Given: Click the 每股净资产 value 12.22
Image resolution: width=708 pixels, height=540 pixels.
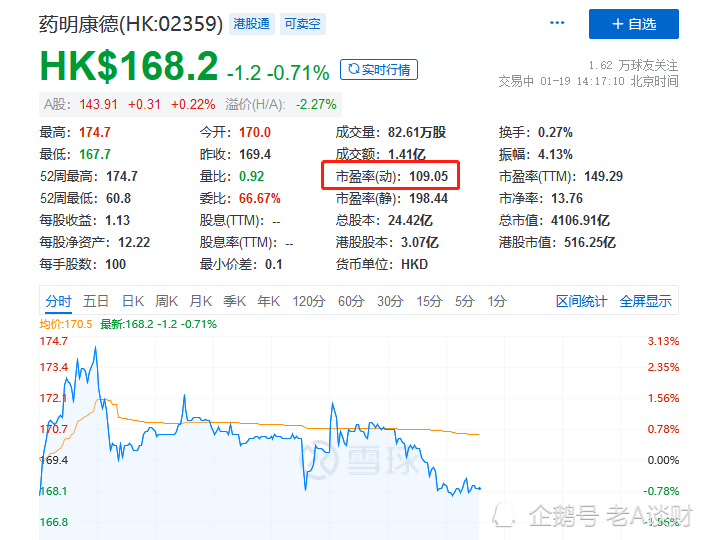Looking at the screenshot, I should pos(134,242).
